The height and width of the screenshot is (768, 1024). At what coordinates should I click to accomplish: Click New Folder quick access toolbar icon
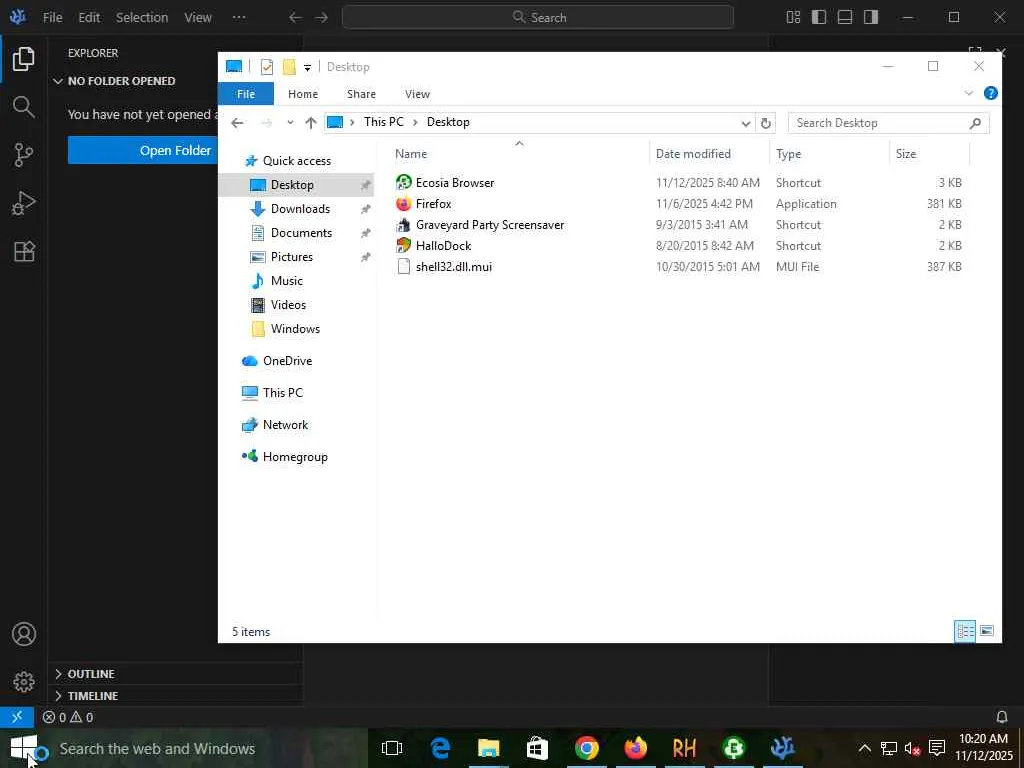[289, 67]
